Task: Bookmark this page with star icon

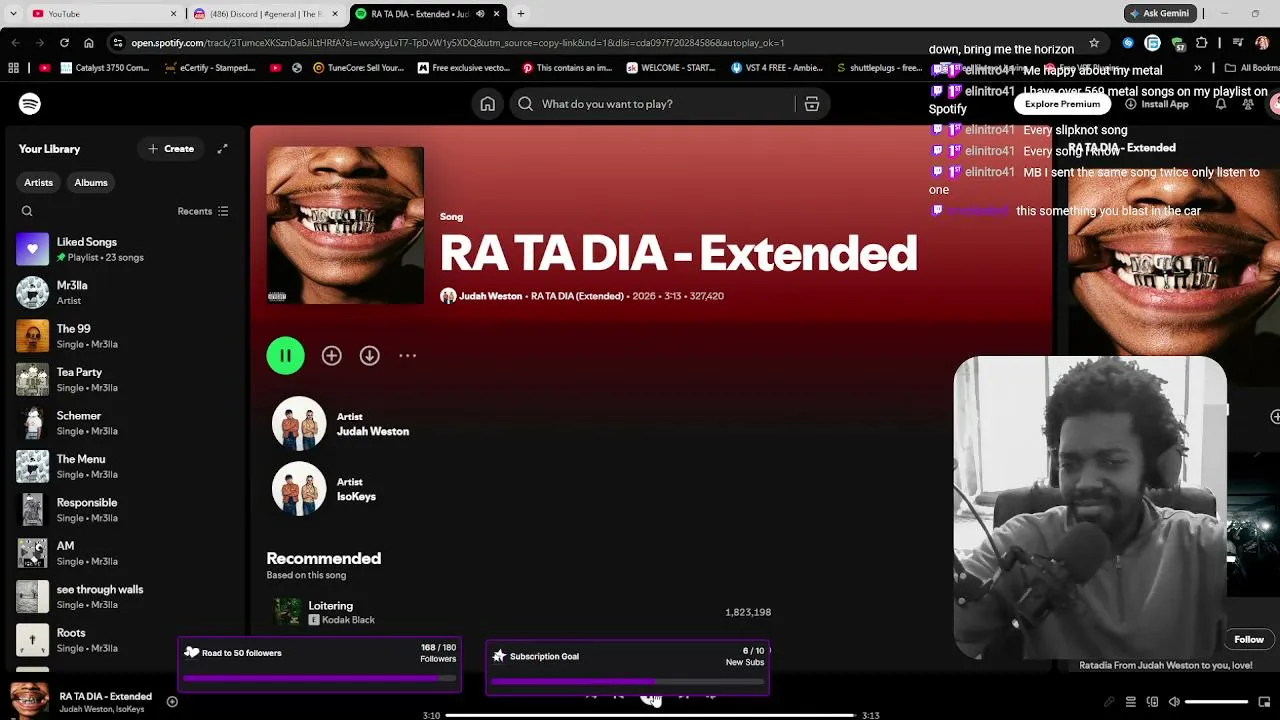Action: pyautogui.click(x=1094, y=43)
